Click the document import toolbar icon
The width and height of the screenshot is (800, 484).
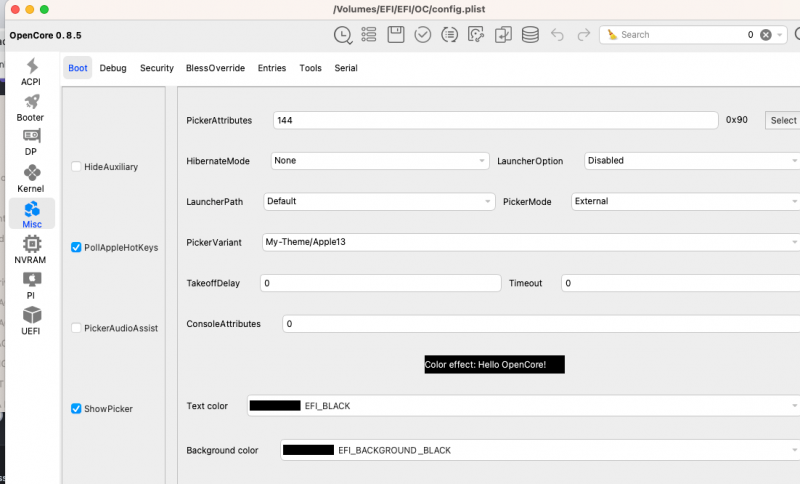[503, 35]
